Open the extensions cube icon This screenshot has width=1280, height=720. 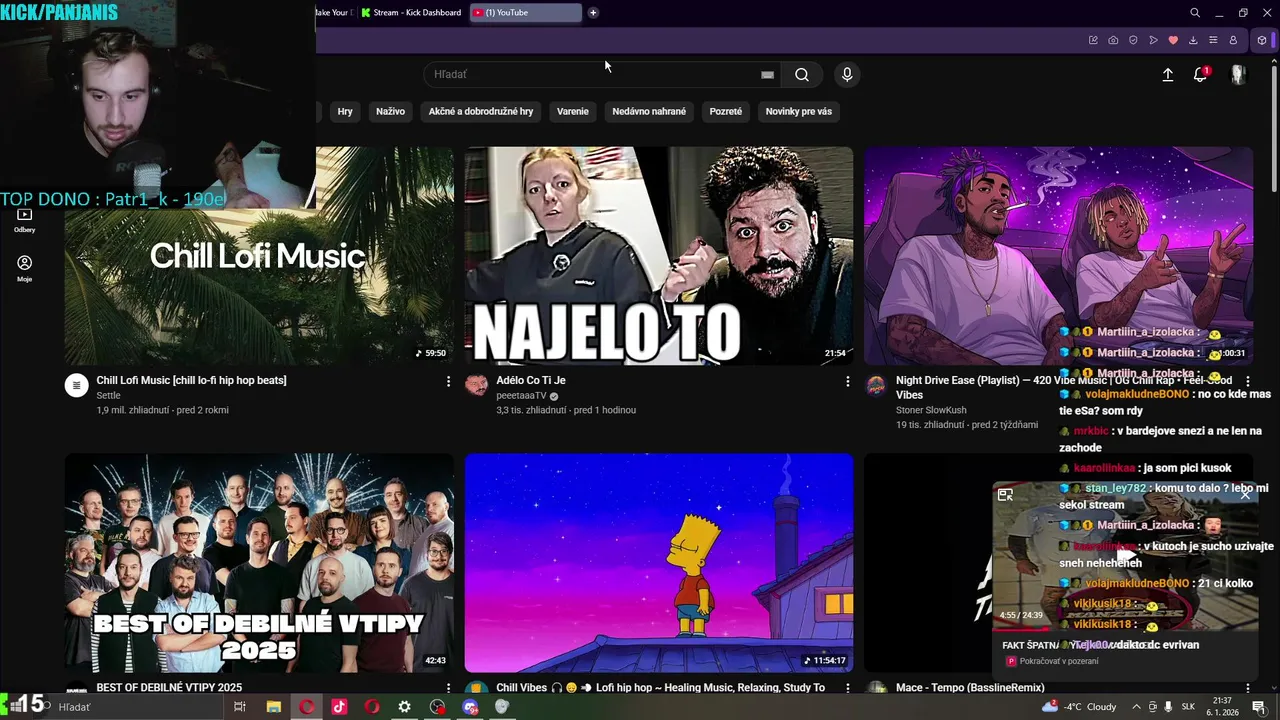click(x=1262, y=40)
